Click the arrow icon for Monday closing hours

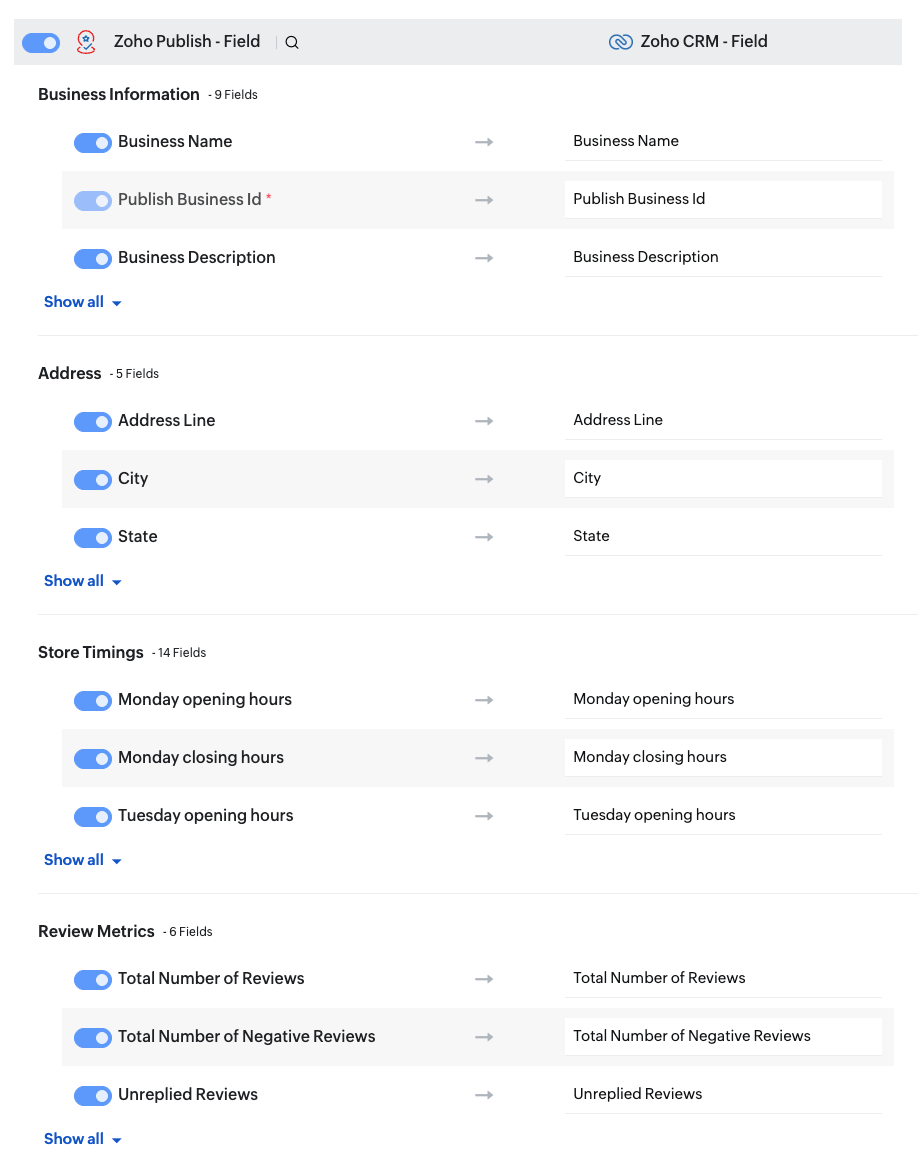click(x=484, y=758)
